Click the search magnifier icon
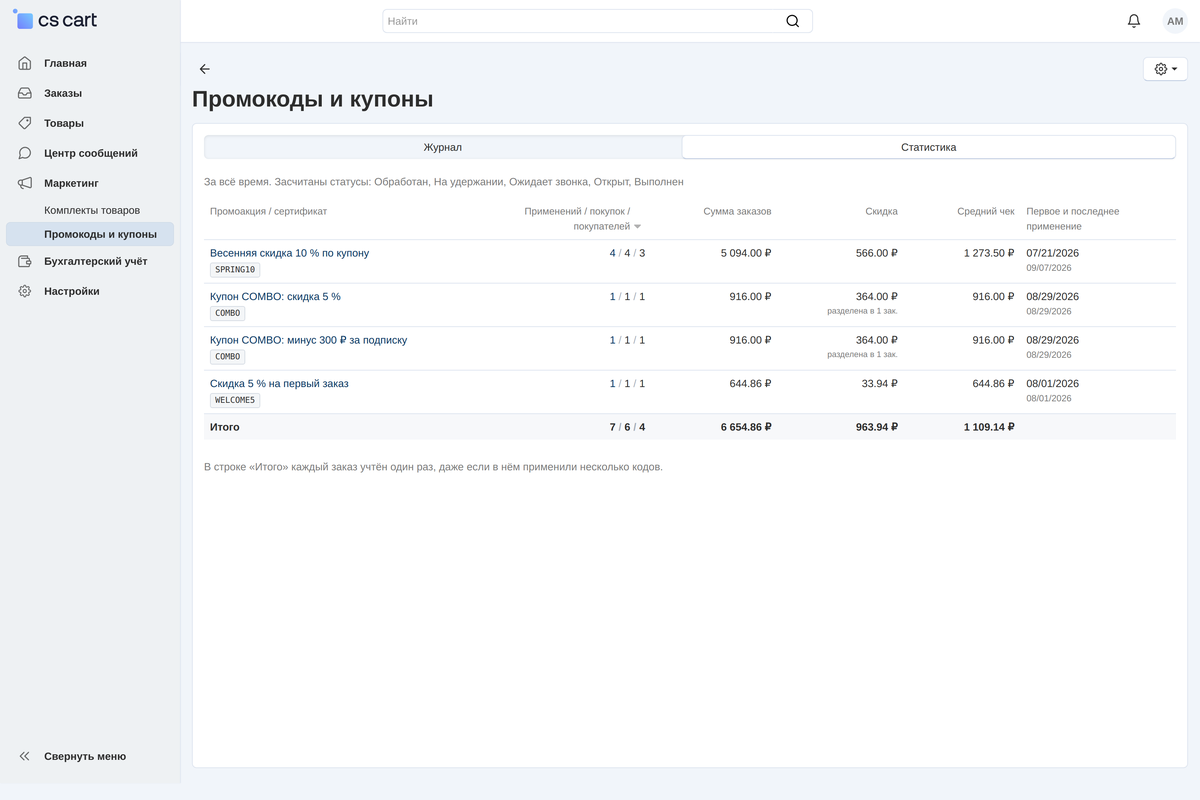Viewport: 1200px width, 800px height. [x=793, y=21]
